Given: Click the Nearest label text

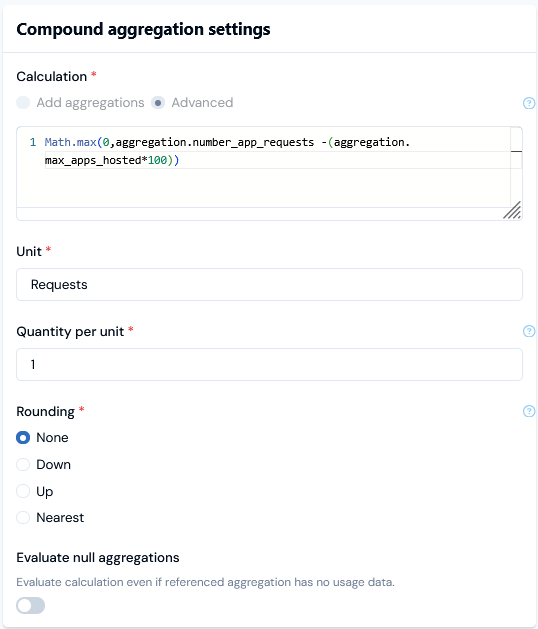Looking at the screenshot, I should [x=60, y=517].
